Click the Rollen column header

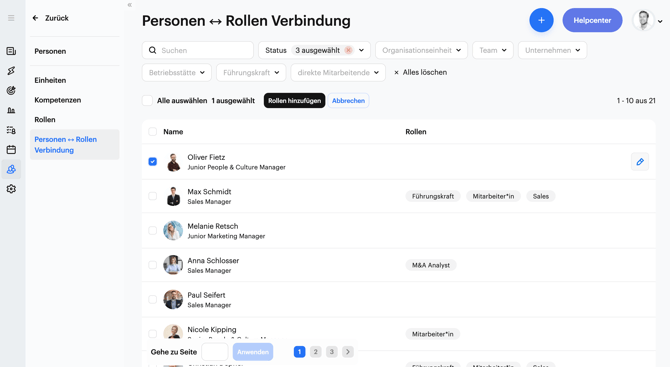pos(416,132)
